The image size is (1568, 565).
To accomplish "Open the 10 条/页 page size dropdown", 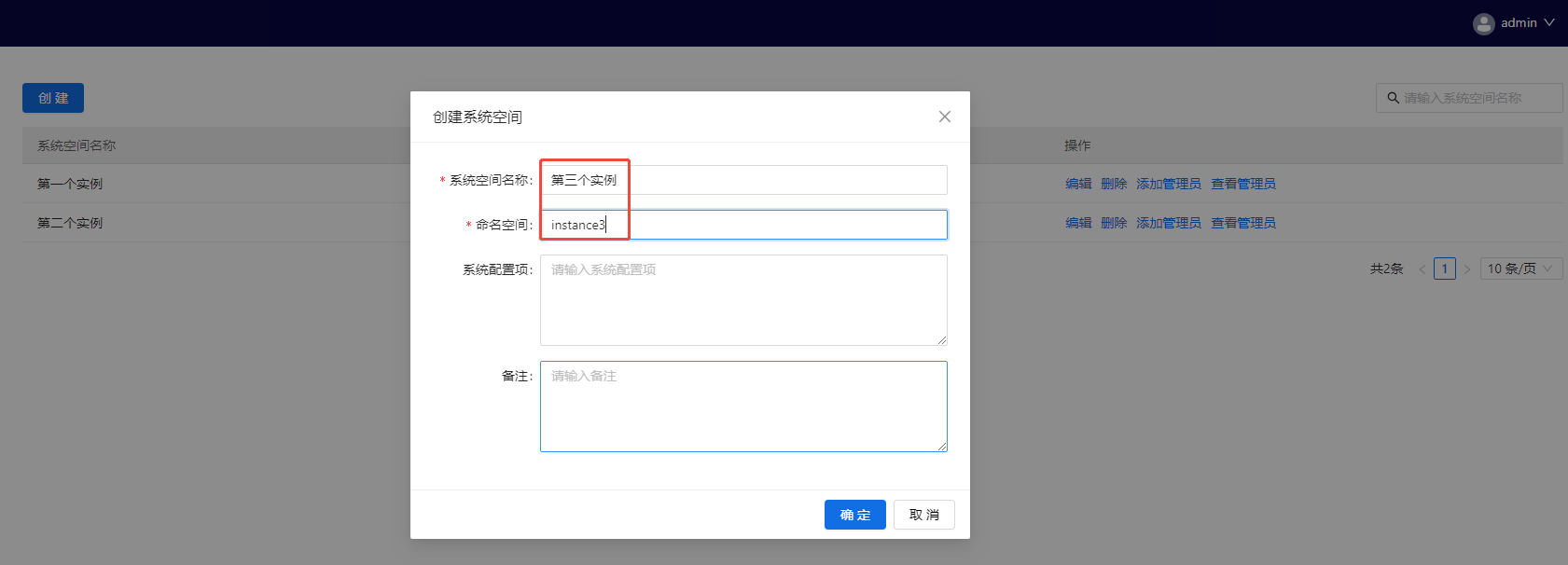I will (1519, 269).
